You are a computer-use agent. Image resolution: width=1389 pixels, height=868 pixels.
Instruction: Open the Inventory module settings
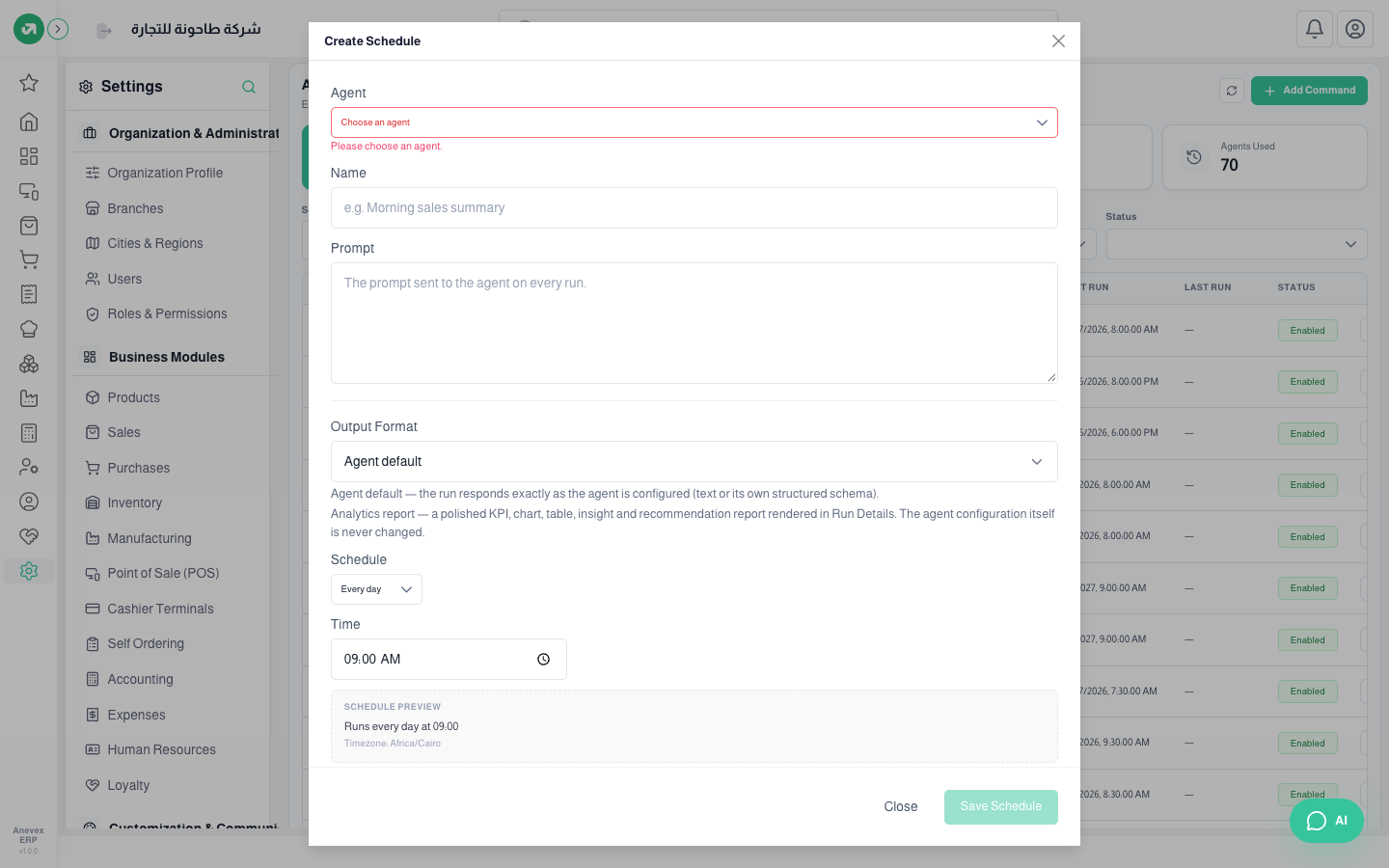click(x=134, y=503)
